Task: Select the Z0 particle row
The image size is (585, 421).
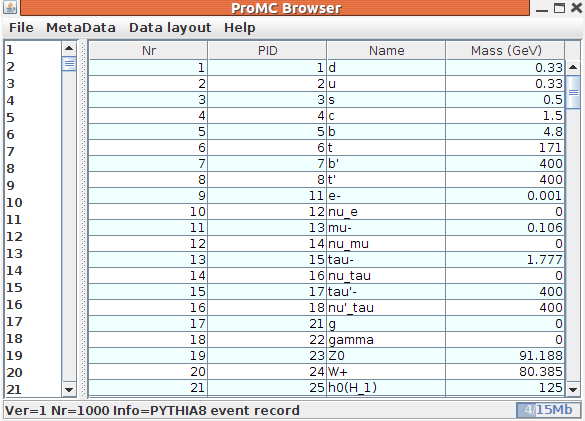Action: (326, 356)
